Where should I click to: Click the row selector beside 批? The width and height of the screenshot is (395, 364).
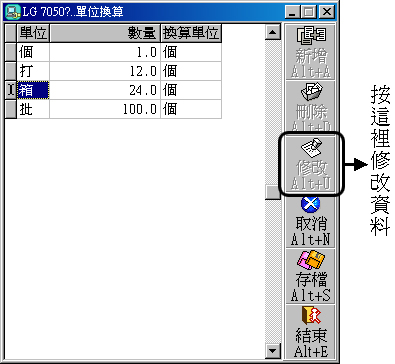pos(11,109)
